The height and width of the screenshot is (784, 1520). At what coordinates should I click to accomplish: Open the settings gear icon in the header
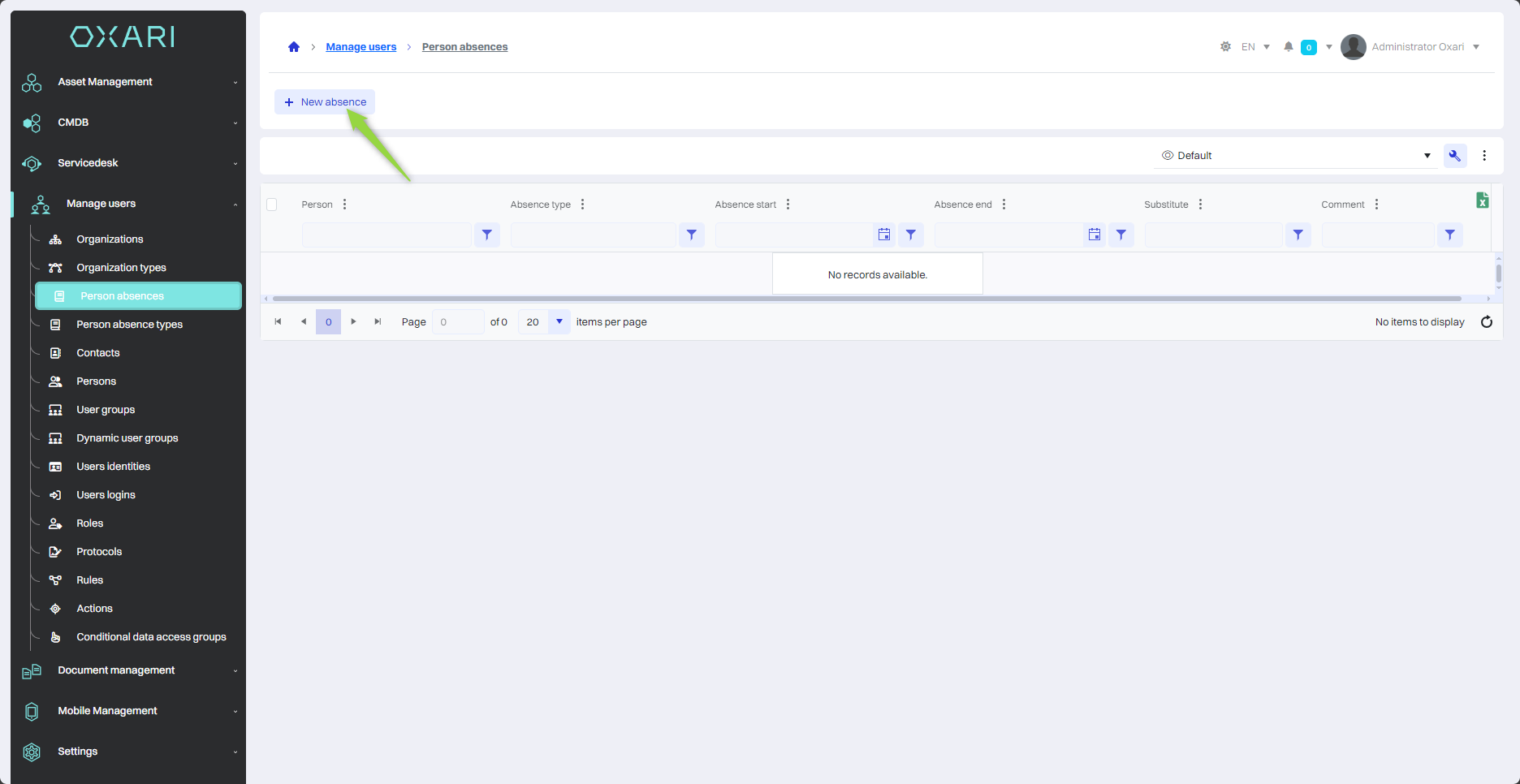[x=1225, y=47]
